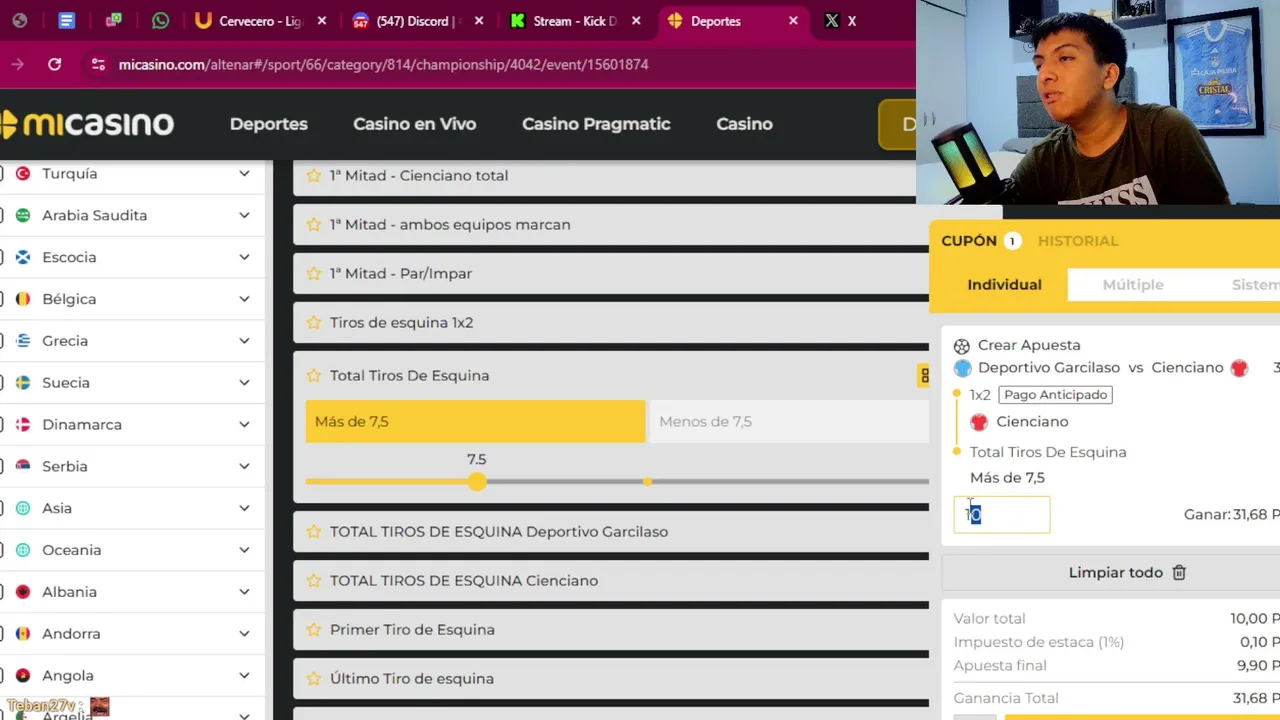Open the Casino Pragmatic menu
1280x720 pixels.
pyautogui.click(x=596, y=124)
